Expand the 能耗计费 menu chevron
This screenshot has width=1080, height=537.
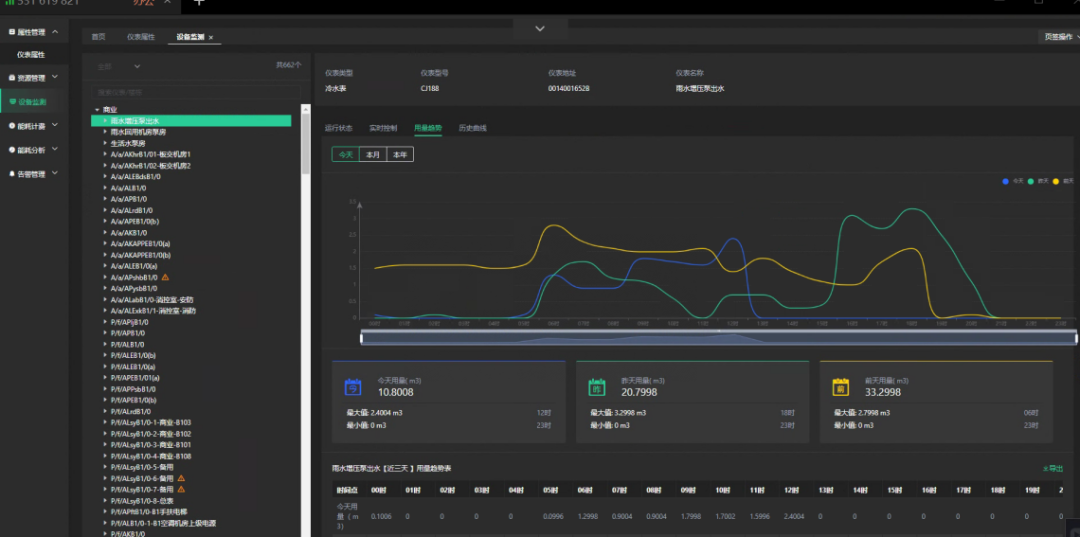coord(55,125)
